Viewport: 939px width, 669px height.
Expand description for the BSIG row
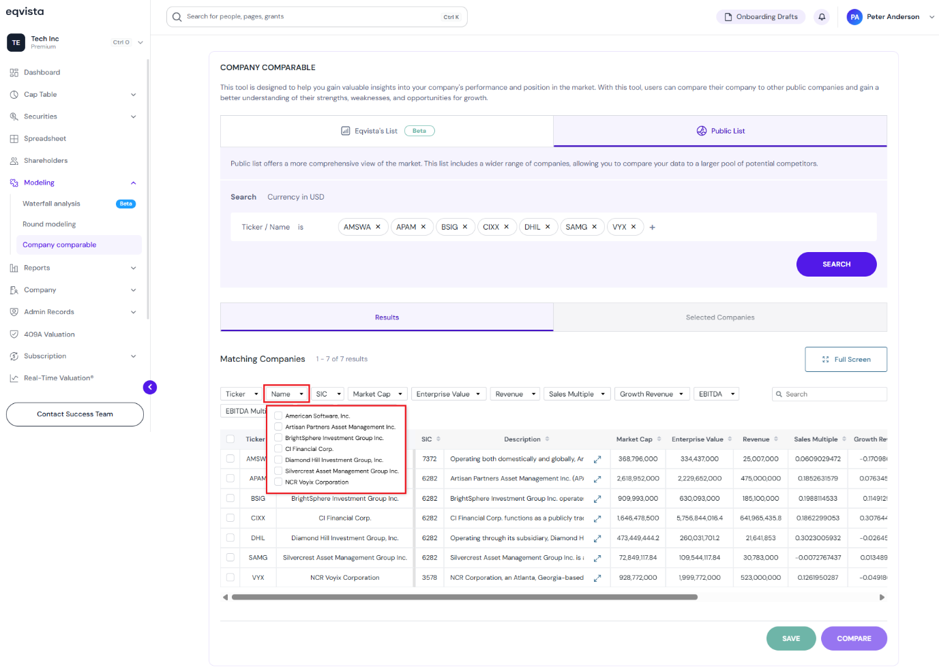click(597, 499)
